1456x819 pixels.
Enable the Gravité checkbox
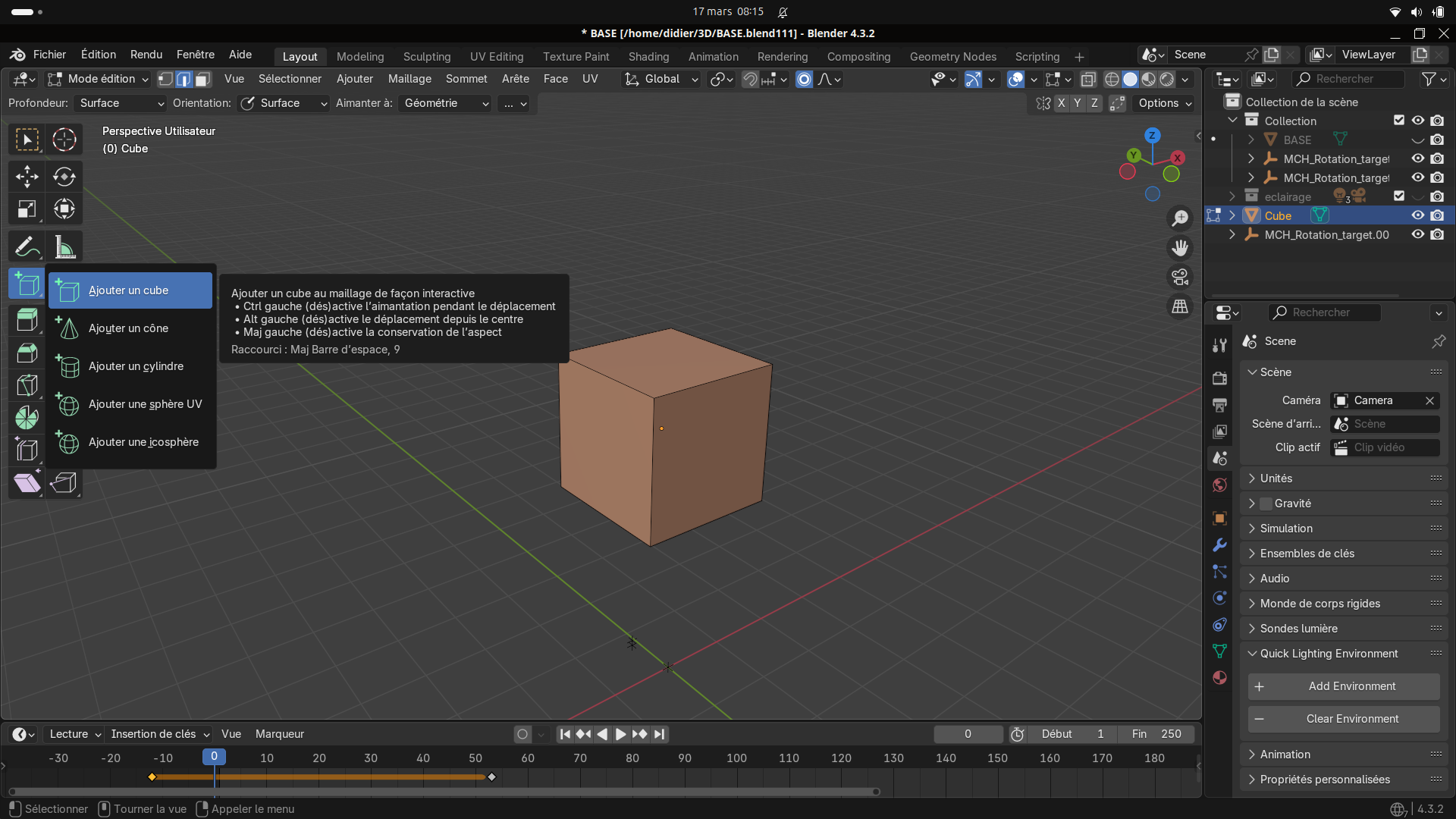tap(1266, 504)
